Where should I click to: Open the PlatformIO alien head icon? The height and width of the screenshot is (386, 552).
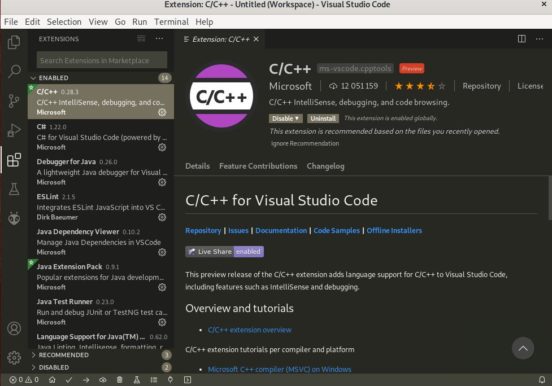[14, 218]
